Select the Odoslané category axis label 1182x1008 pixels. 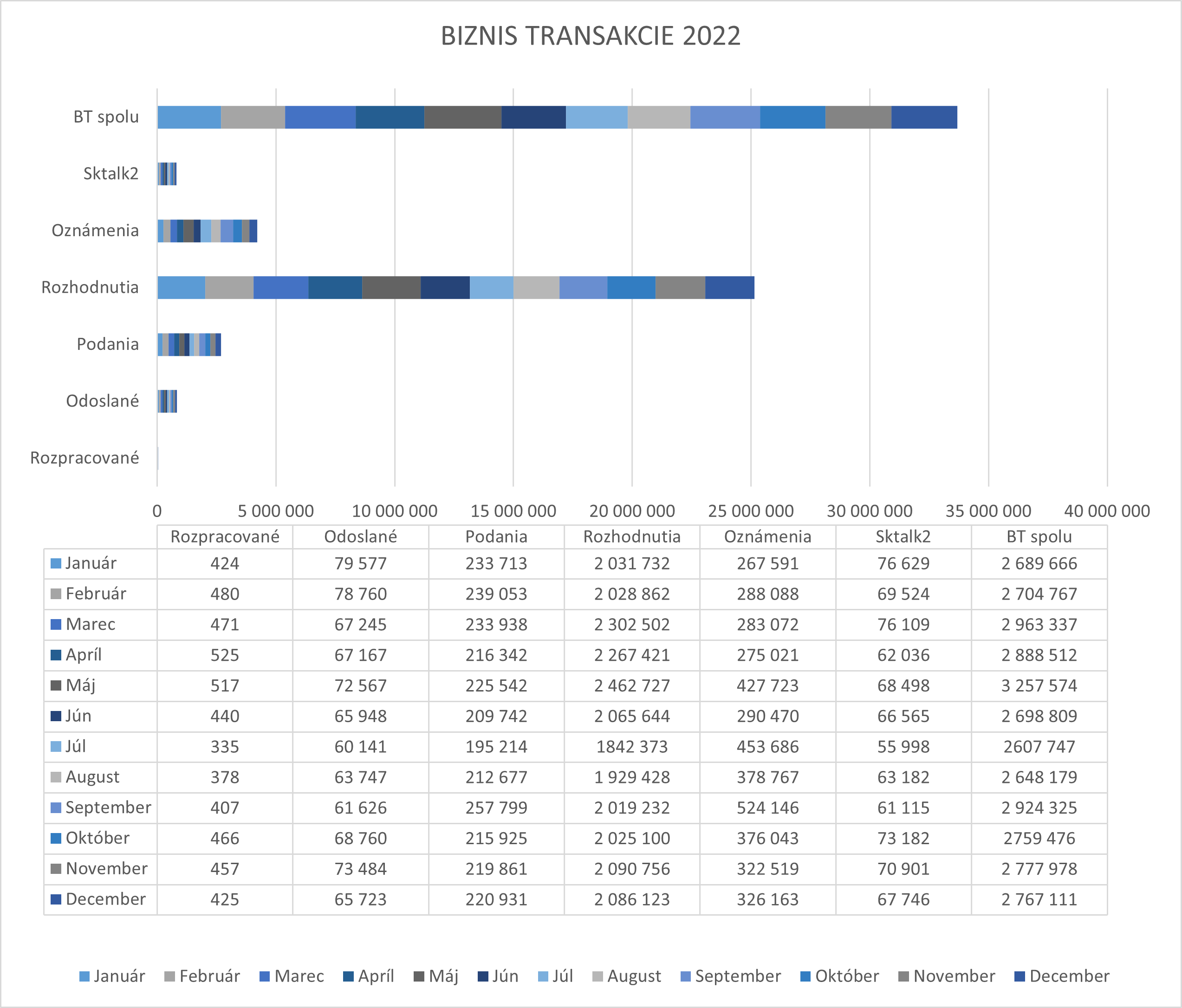click(x=103, y=401)
